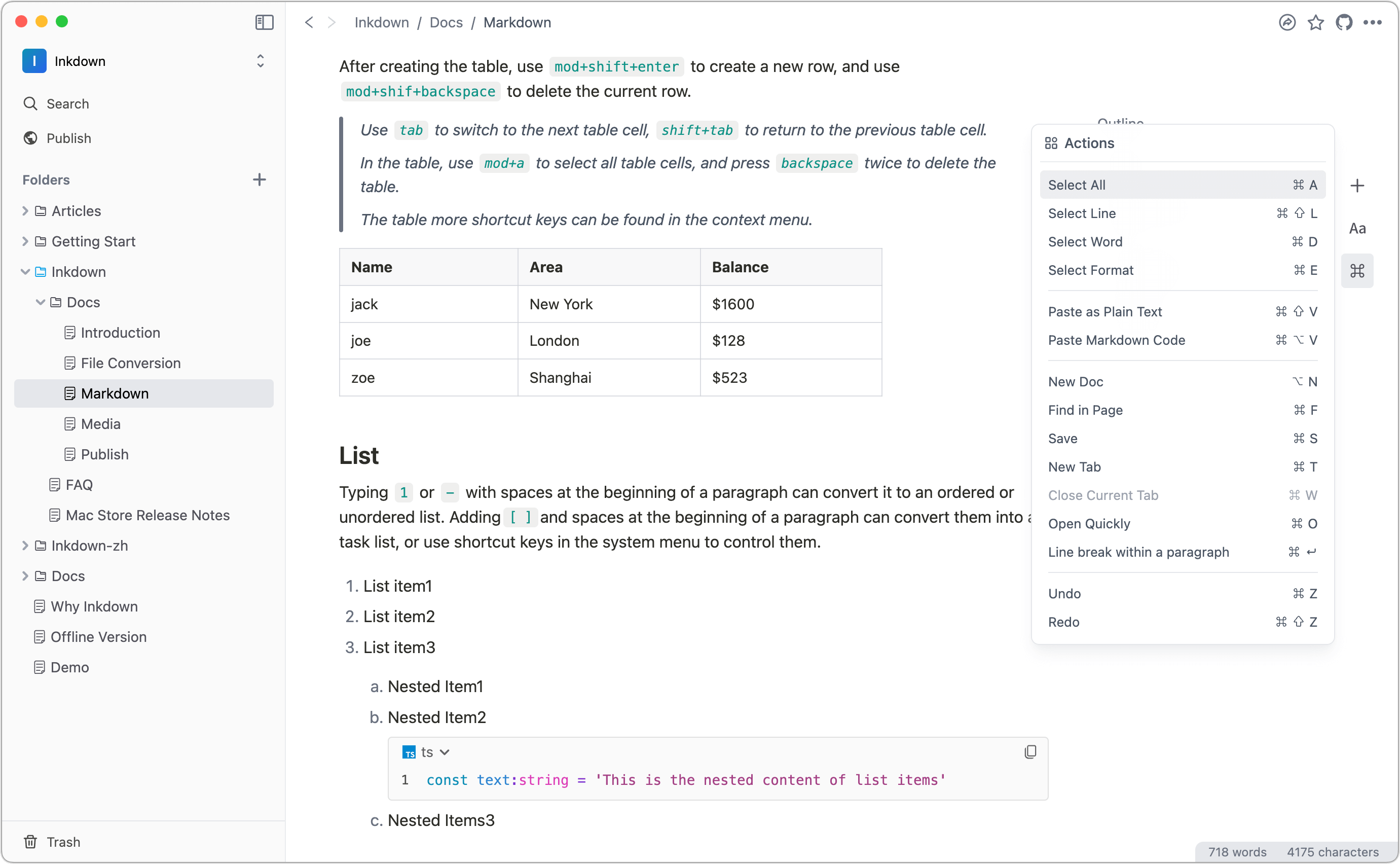Screen dimensions: 1400x864
Task: Click the Shanghai table cell
Action: [x=609, y=377]
